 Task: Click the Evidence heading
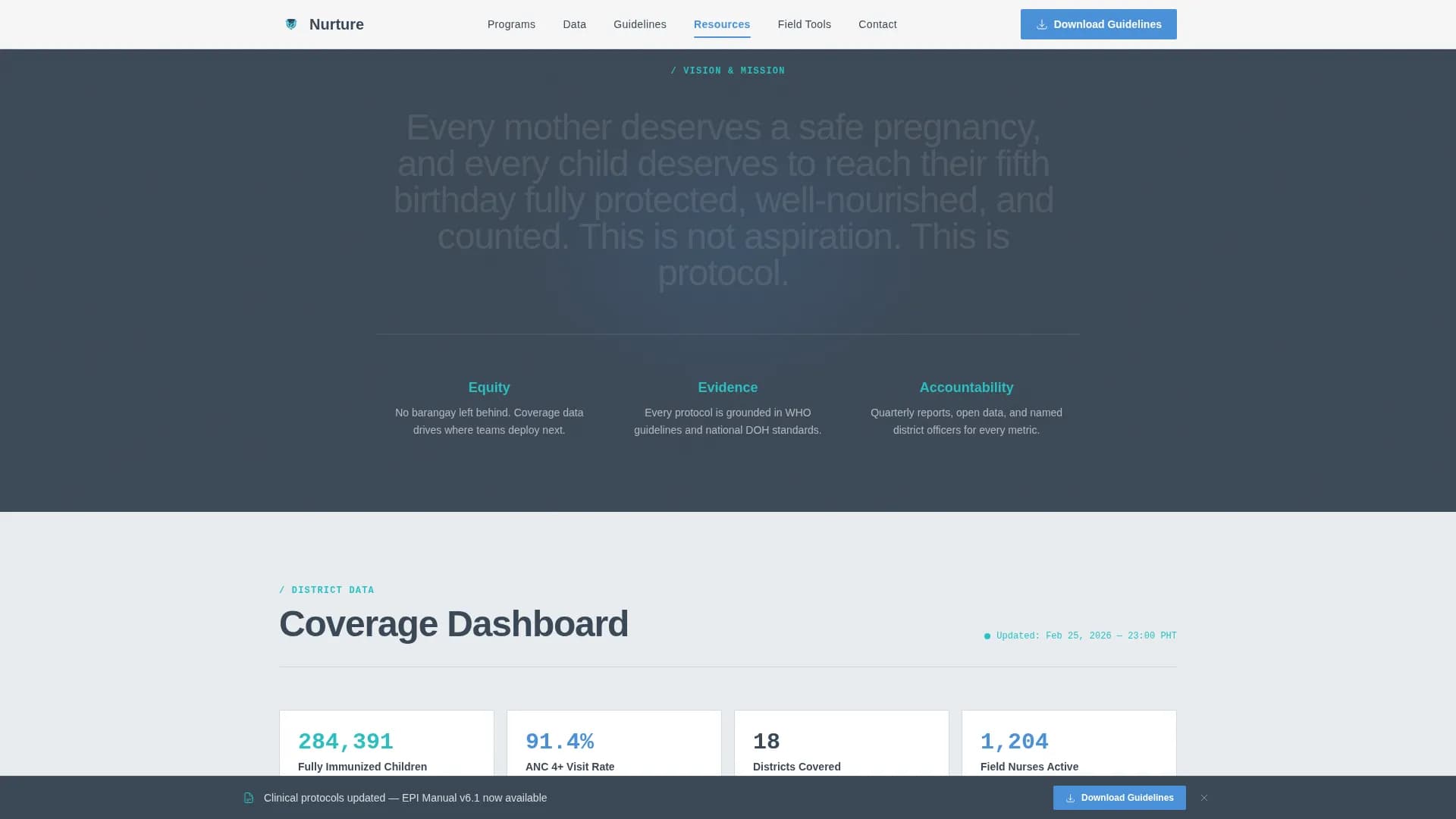click(x=728, y=388)
